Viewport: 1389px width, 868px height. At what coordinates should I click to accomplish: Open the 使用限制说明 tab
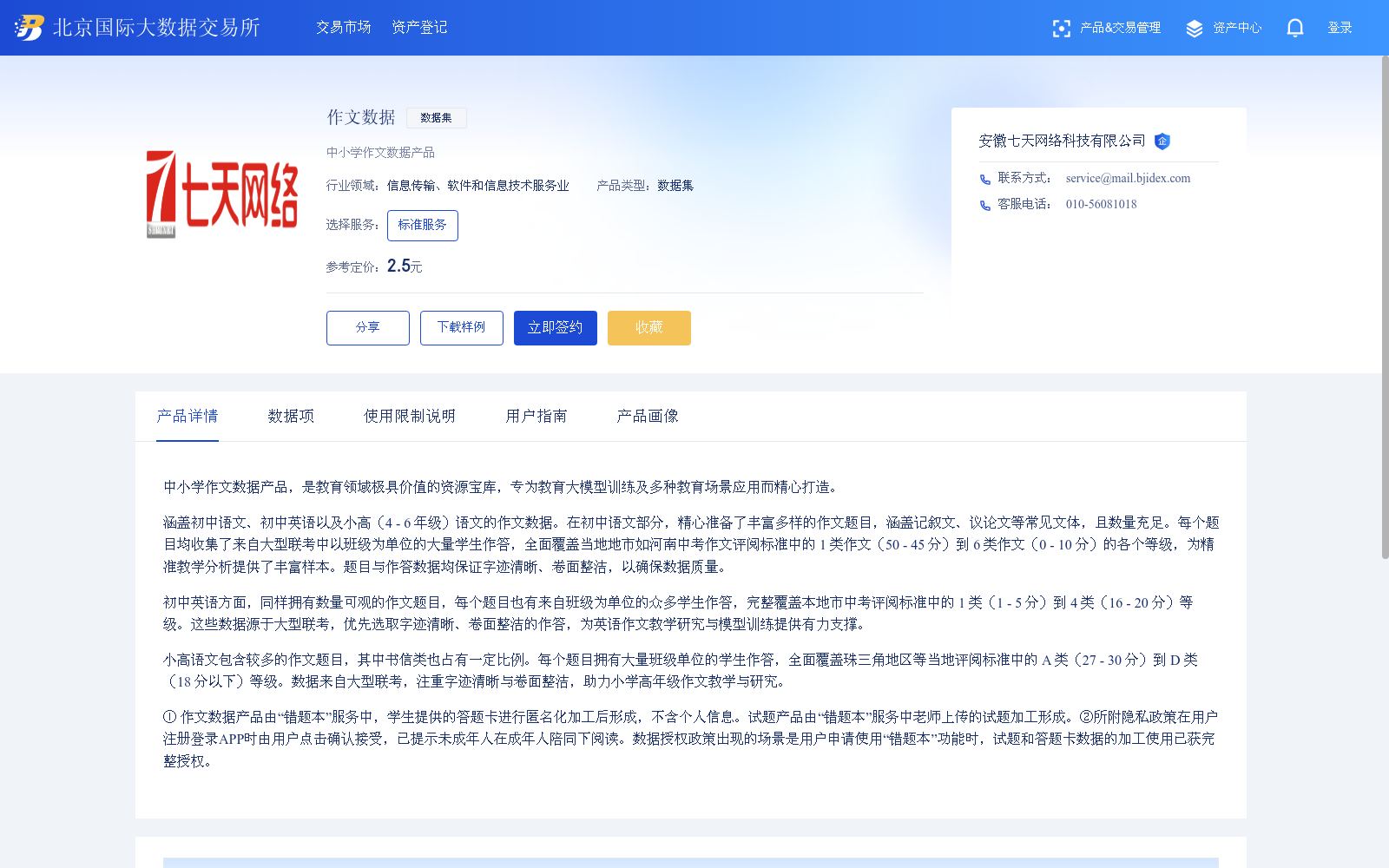coord(410,417)
